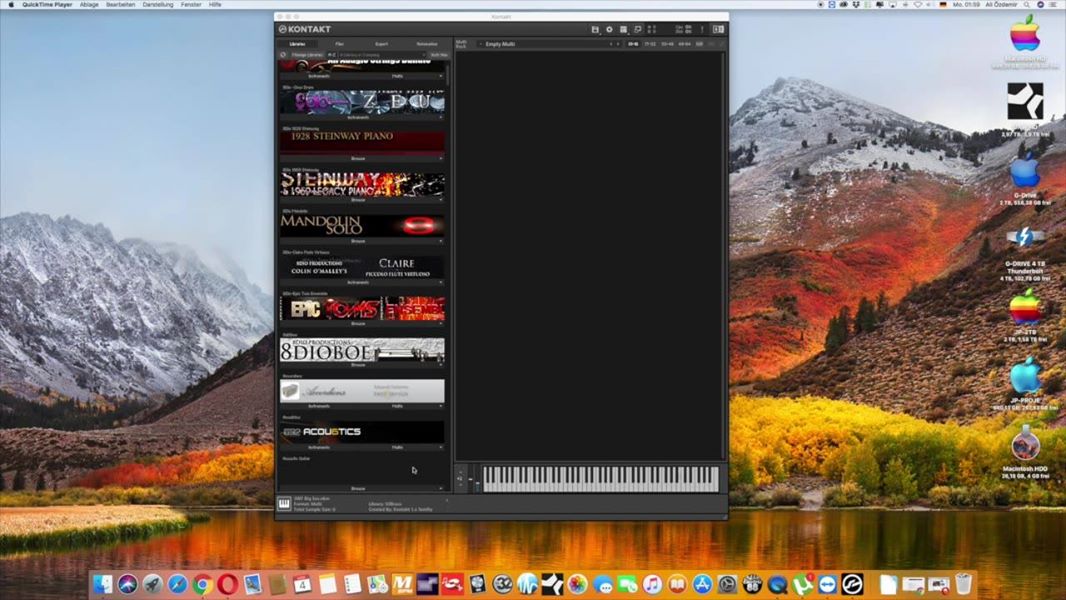Open iTunes from the Dock
Screen dimensions: 1066x600
tap(652, 584)
